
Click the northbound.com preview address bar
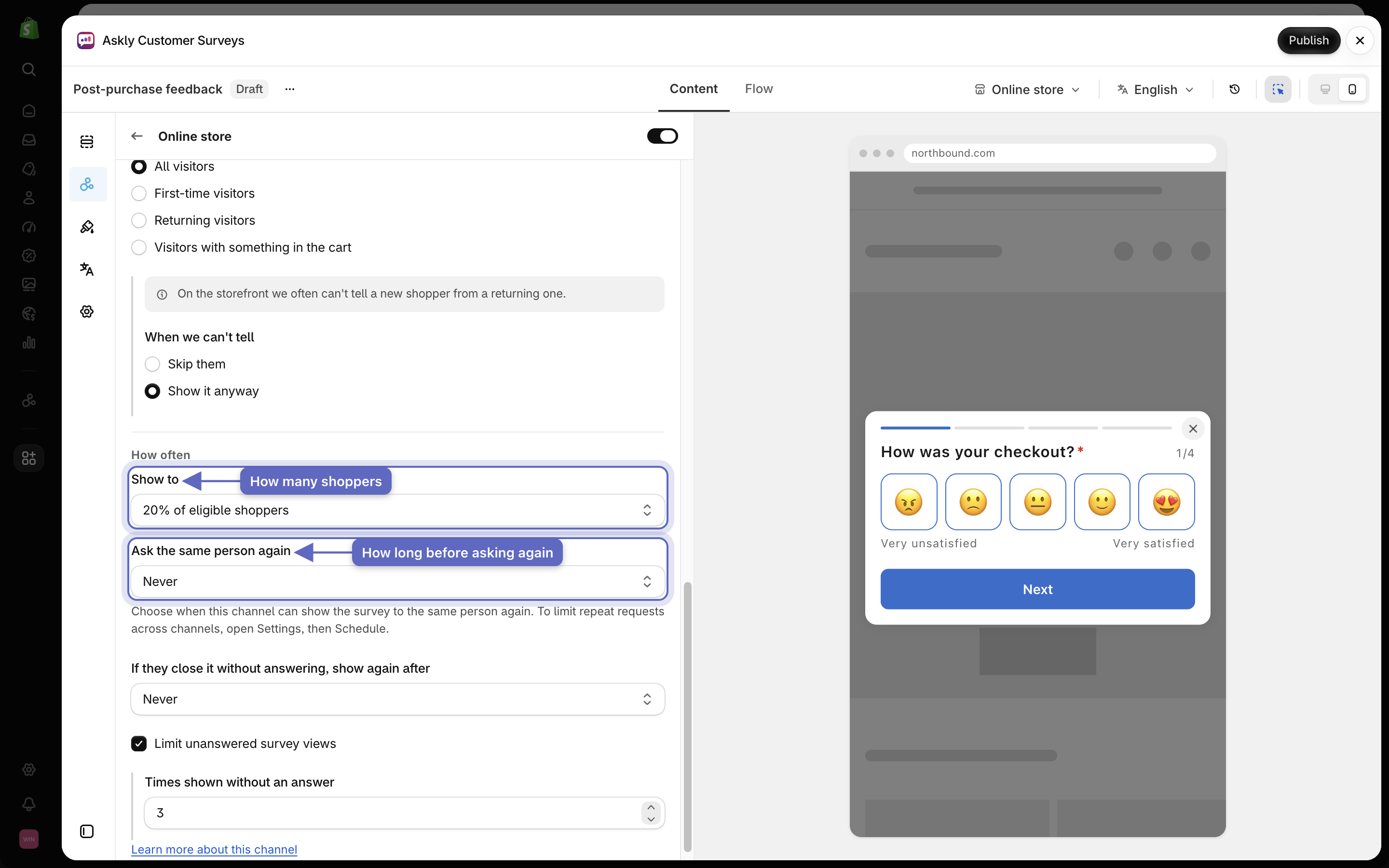tap(1060, 153)
